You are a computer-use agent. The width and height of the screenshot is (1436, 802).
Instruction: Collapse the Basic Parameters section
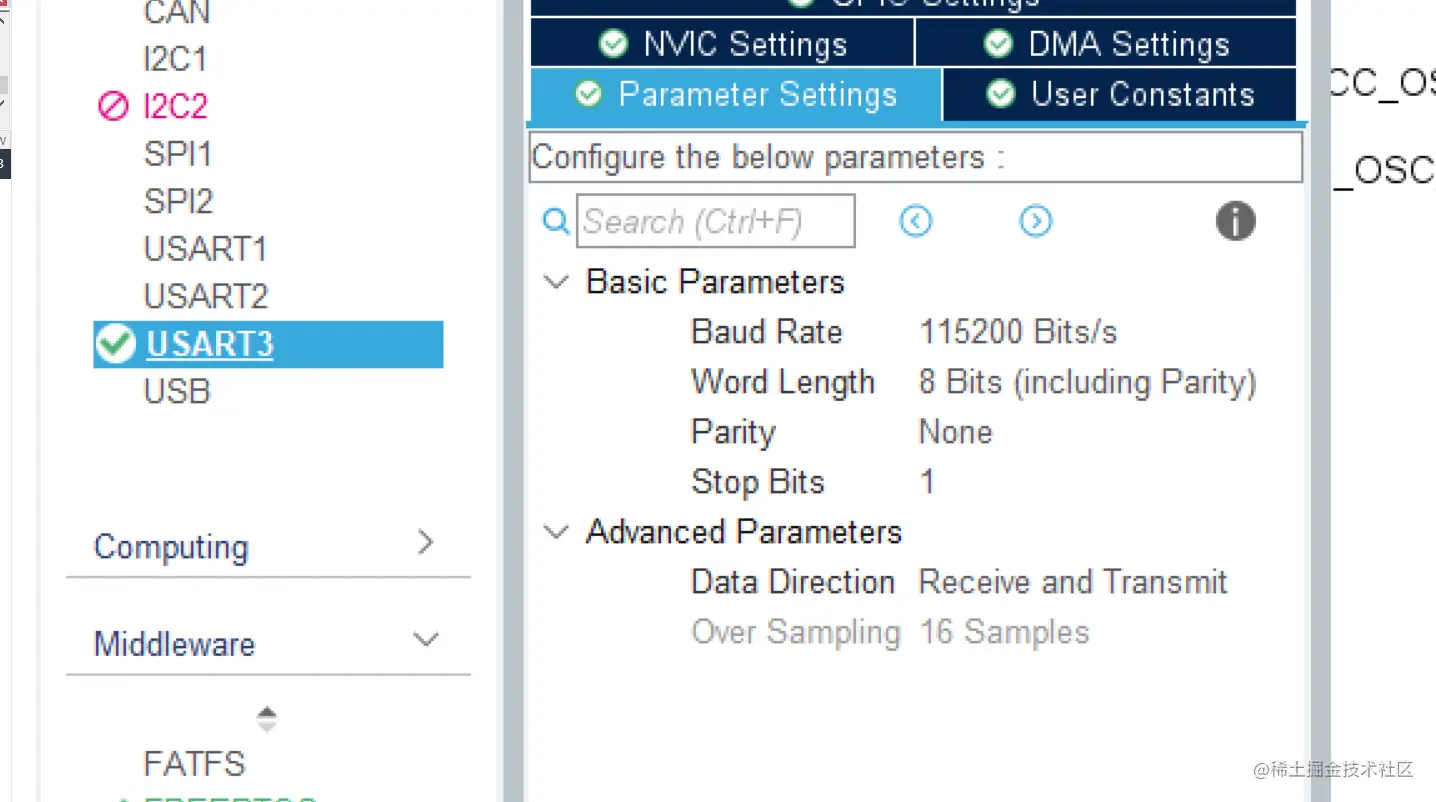coord(555,282)
